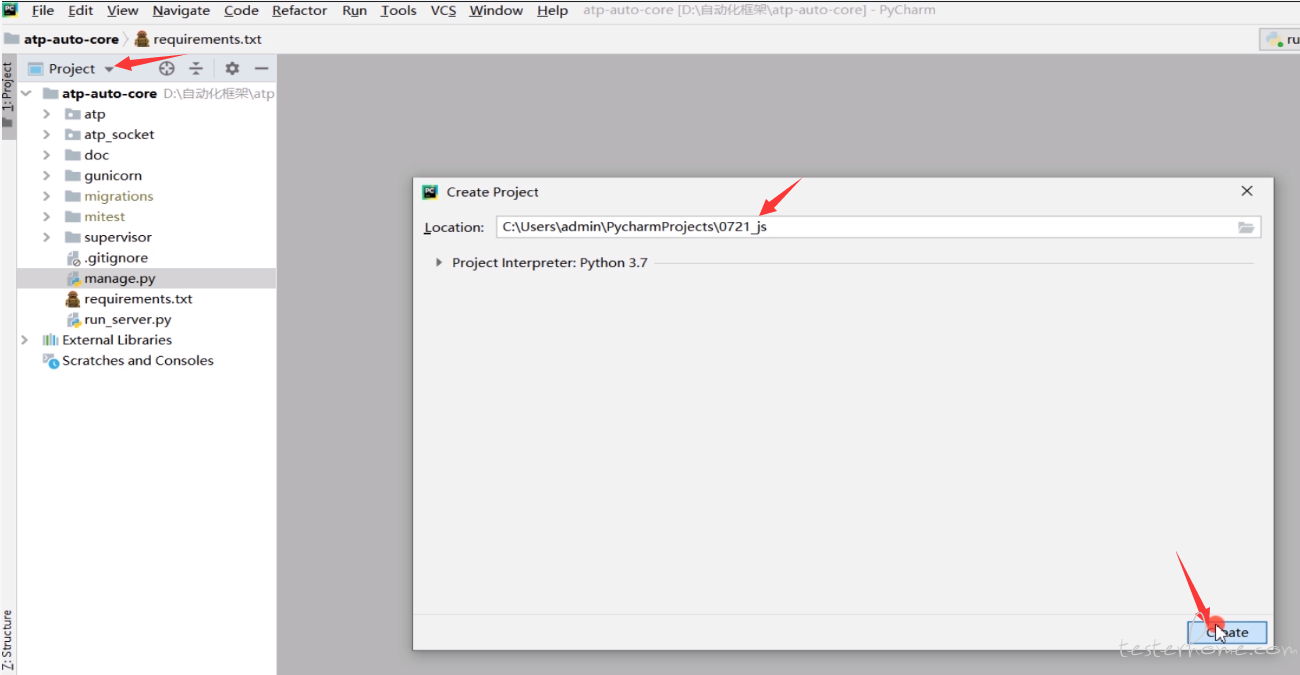Image resolution: width=1300 pixels, height=675 pixels.
Task: Select requirements.txt in project tree
Action: pos(138,299)
